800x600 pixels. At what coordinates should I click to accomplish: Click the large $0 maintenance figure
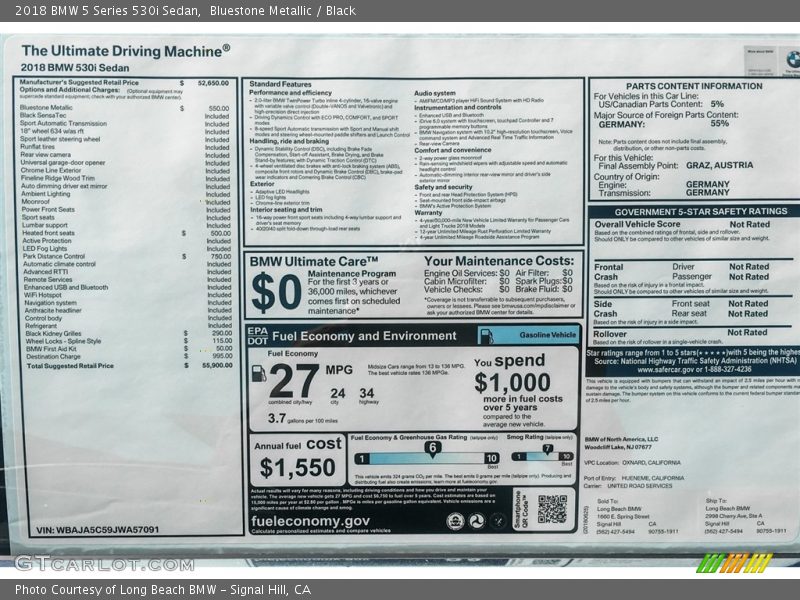[x=276, y=292]
